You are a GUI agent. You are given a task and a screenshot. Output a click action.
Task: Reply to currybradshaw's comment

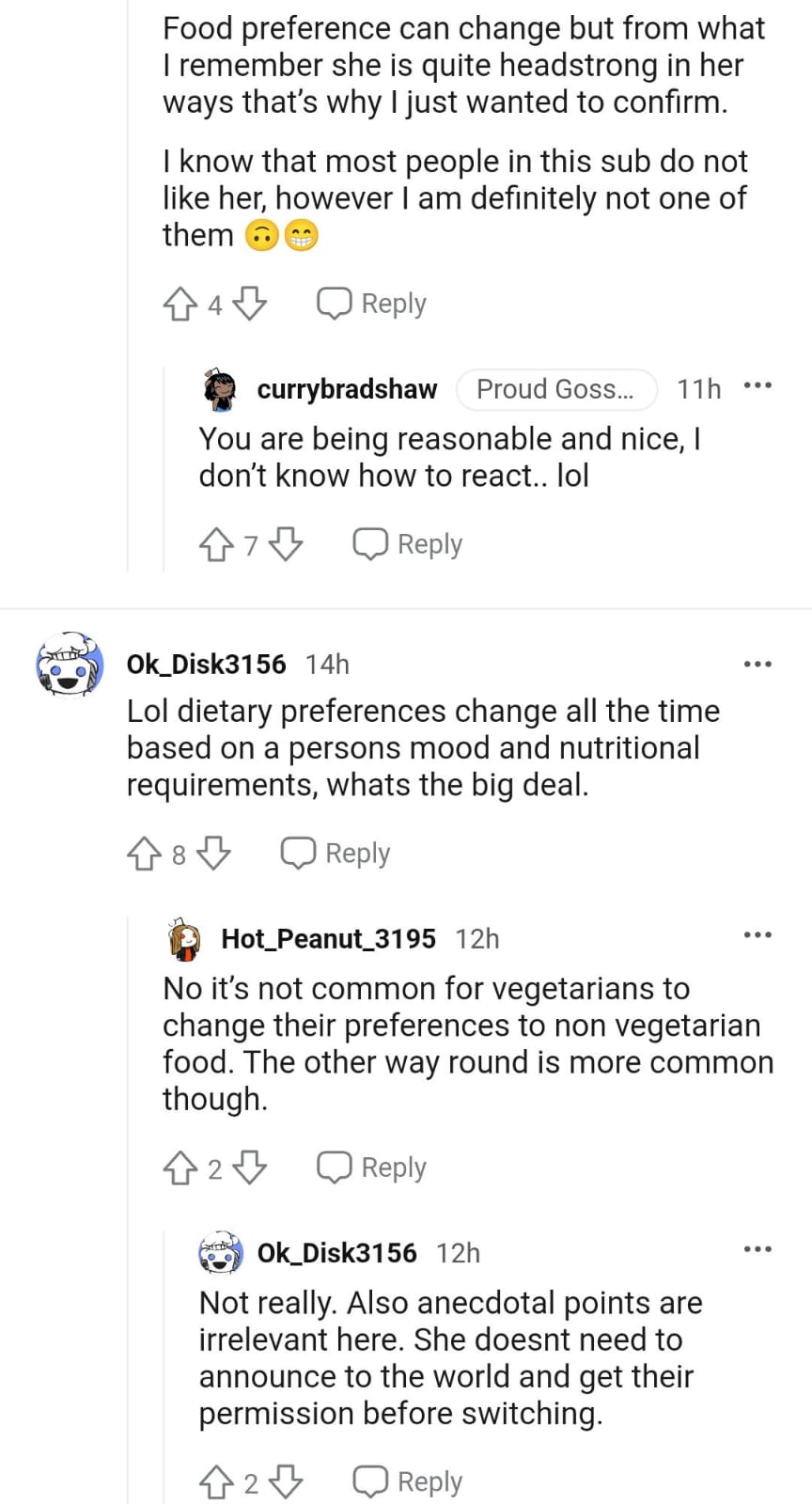tap(408, 544)
